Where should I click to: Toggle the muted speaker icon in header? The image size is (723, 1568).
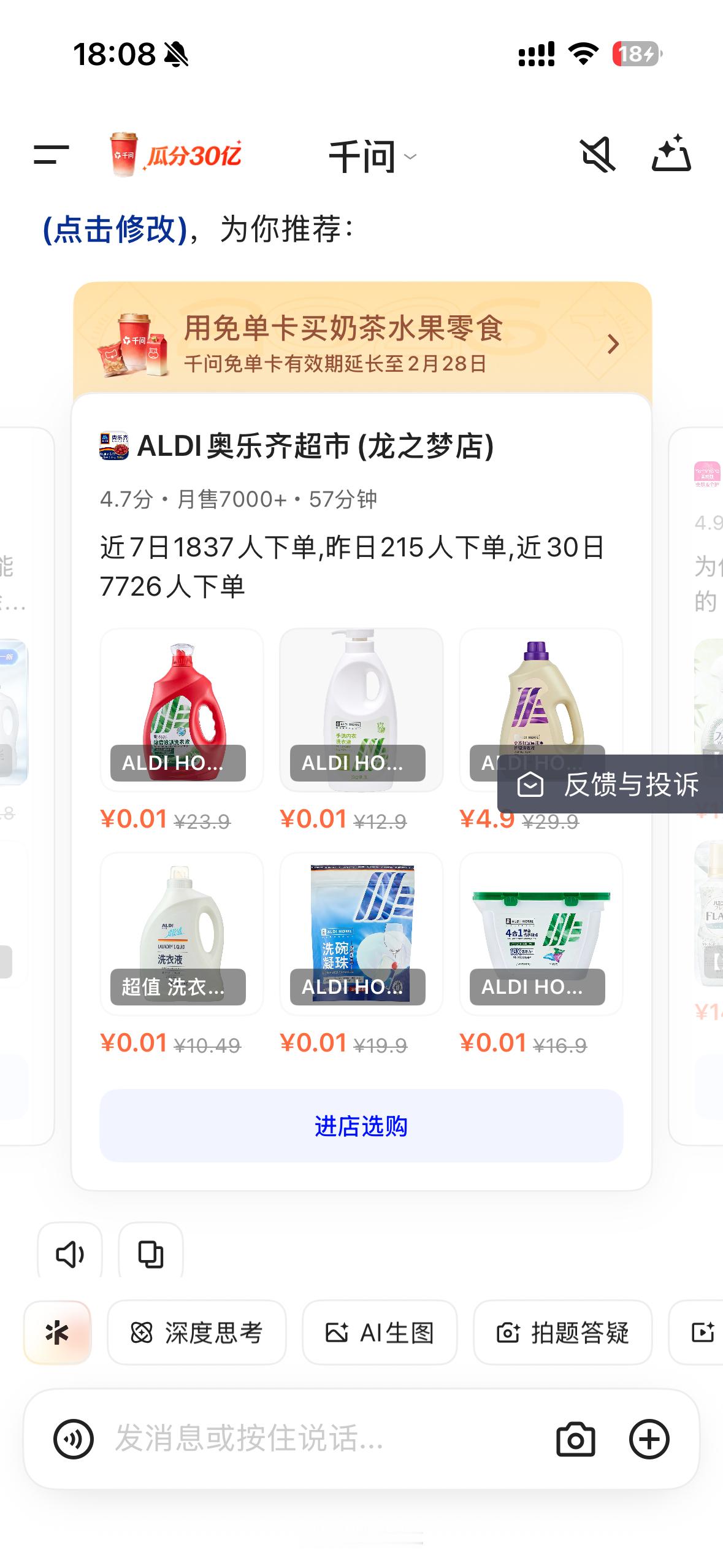598,155
